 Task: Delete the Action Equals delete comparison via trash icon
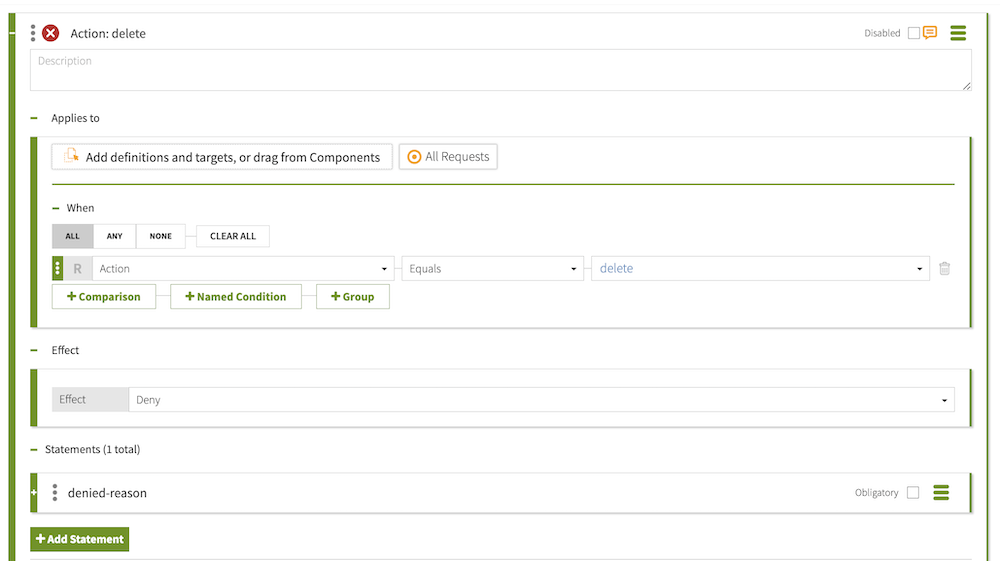(x=944, y=268)
